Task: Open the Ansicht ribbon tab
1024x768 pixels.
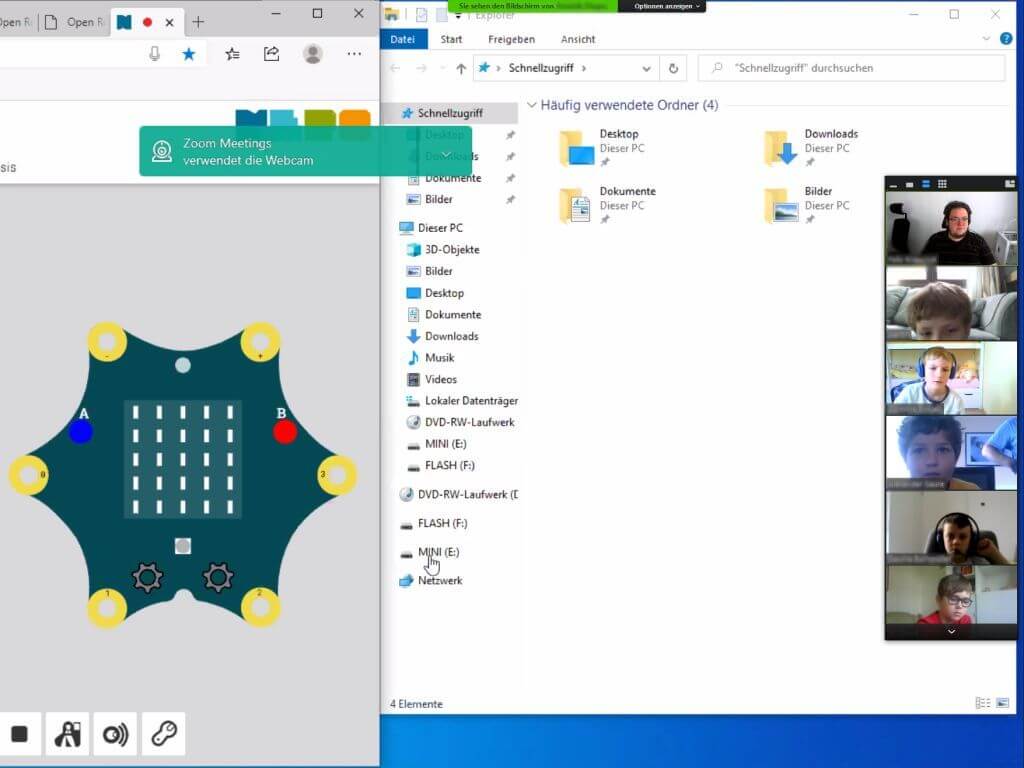Action: [578, 39]
